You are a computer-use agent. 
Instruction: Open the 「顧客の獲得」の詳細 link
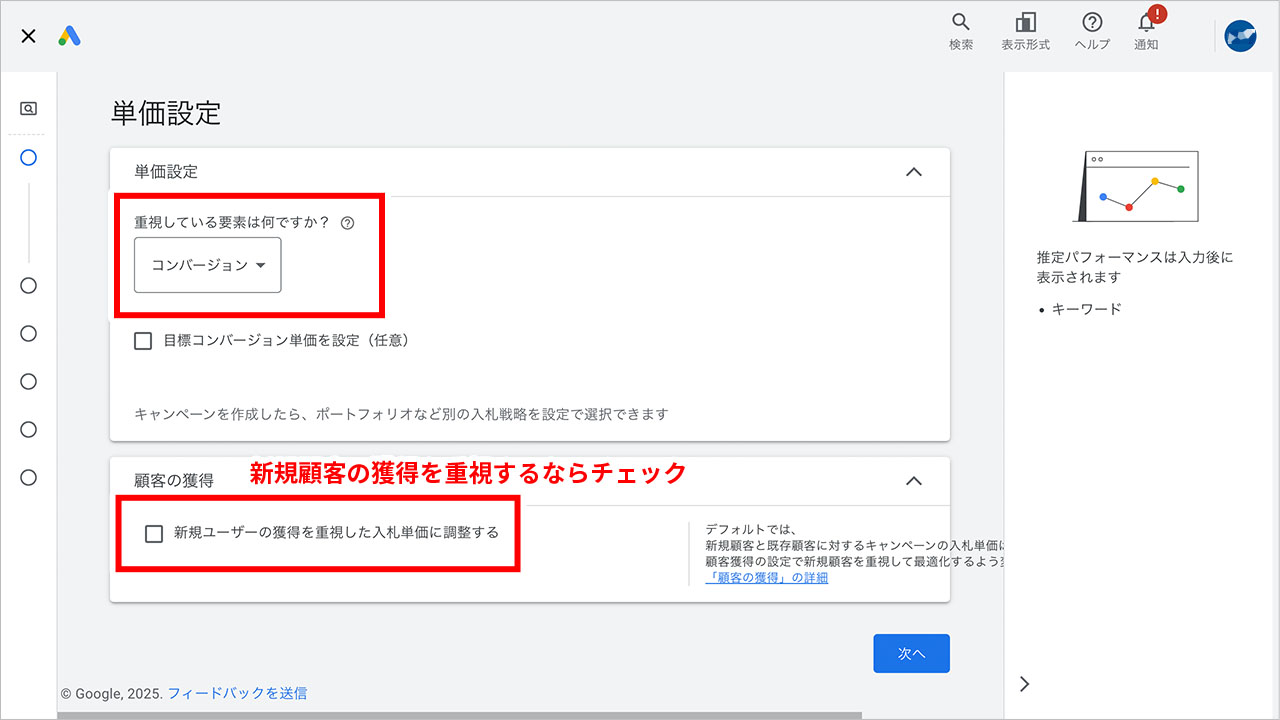pos(765,576)
